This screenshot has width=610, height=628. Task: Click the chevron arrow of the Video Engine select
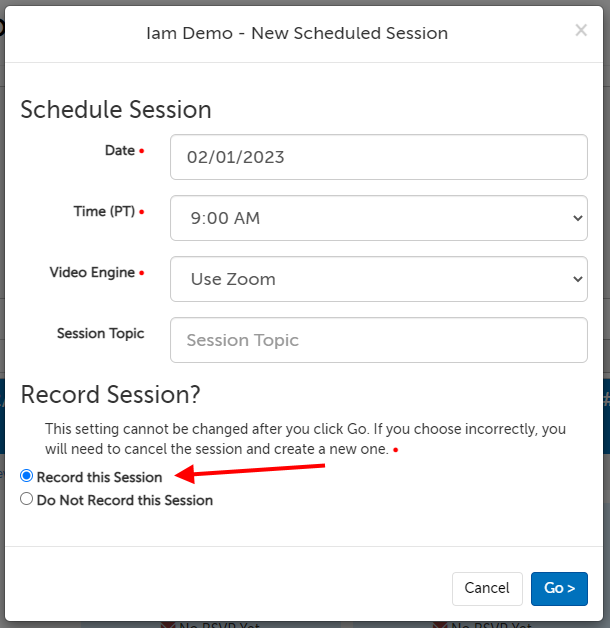pos(577,279)
